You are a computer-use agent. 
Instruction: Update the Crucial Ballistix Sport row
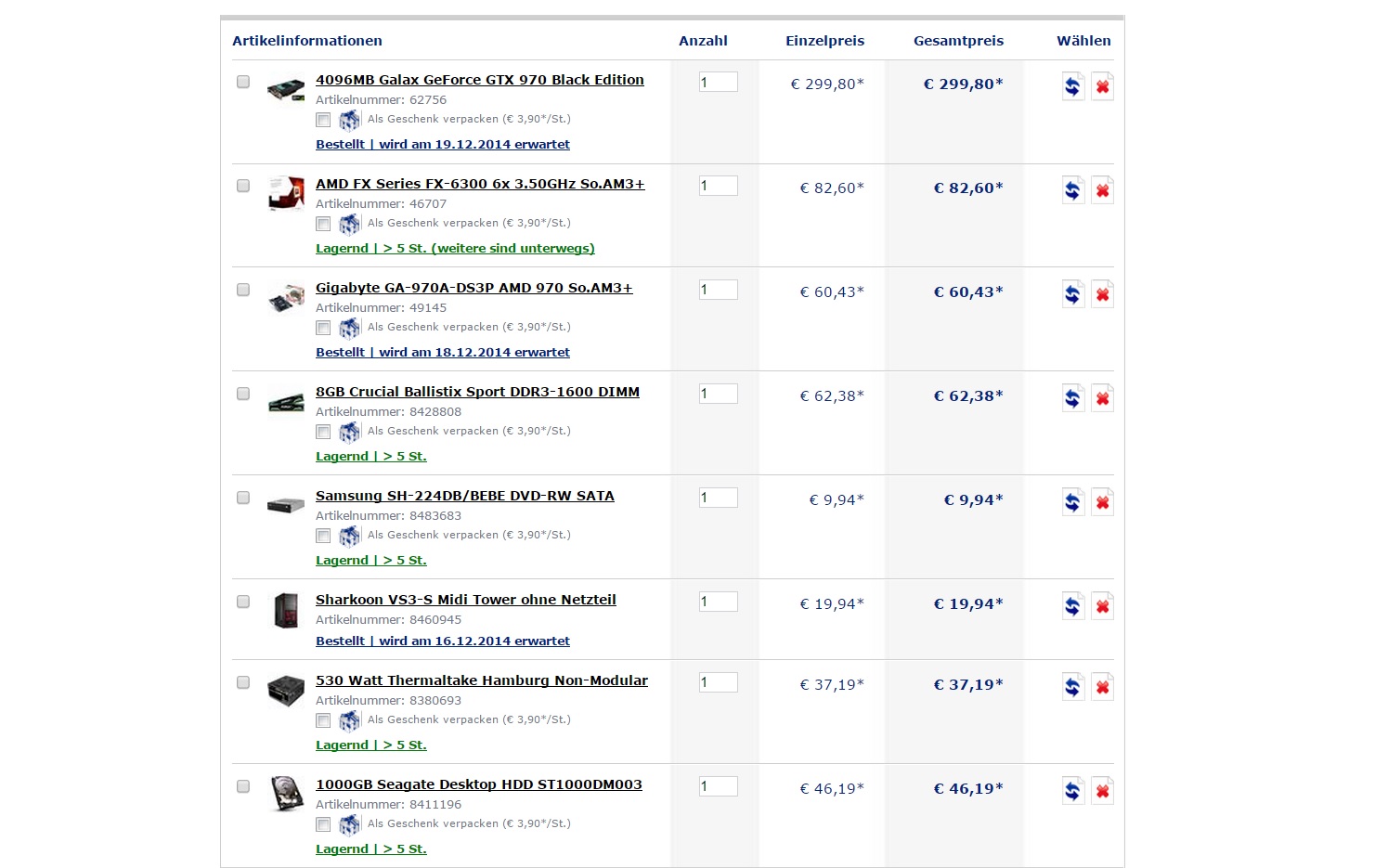click(x=1072, y=398)
